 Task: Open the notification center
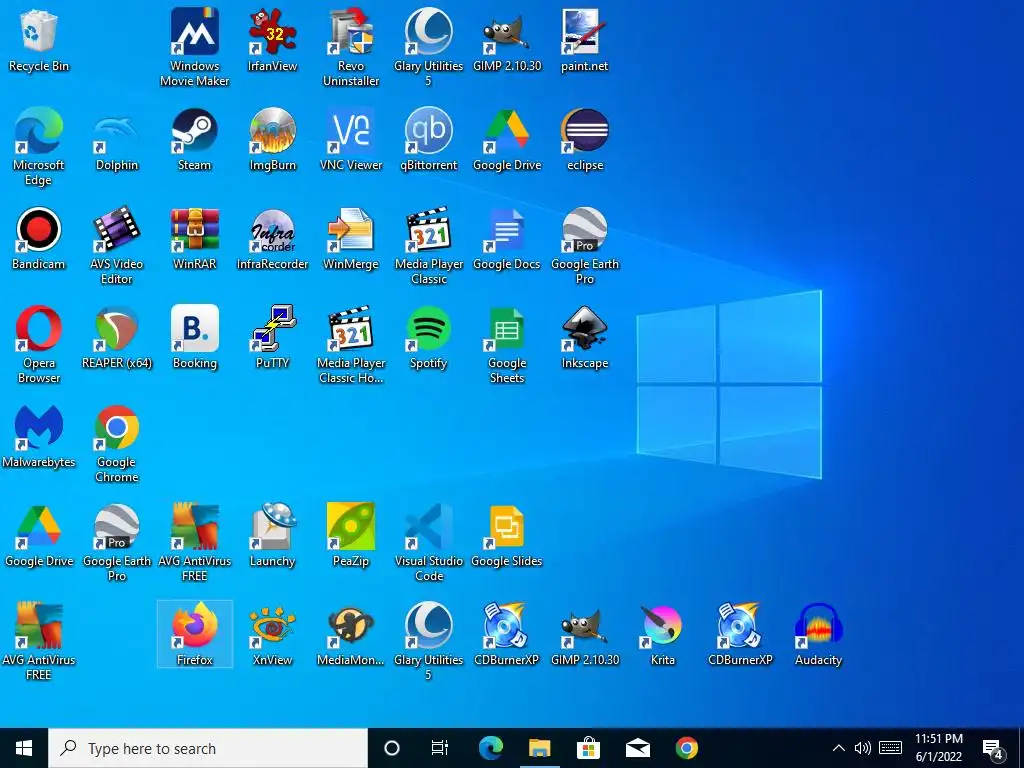pos(993,749)
